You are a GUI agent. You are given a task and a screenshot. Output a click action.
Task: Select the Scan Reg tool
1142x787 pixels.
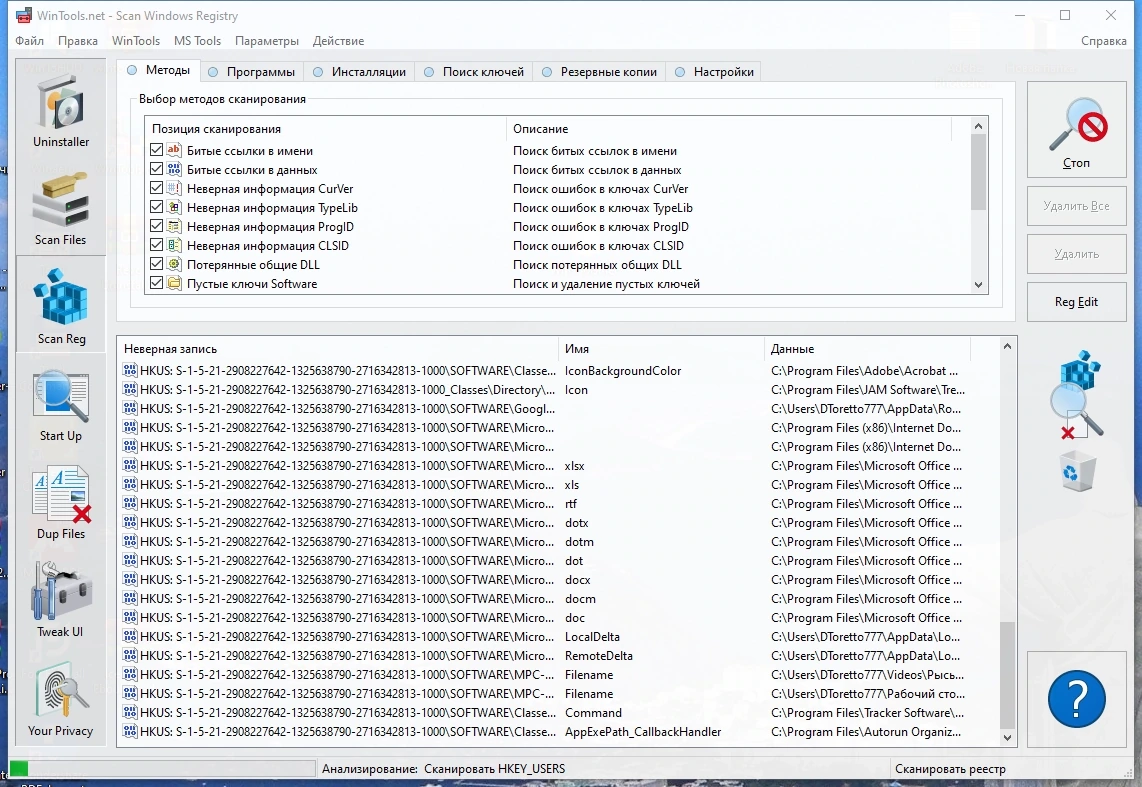(61, 304)
